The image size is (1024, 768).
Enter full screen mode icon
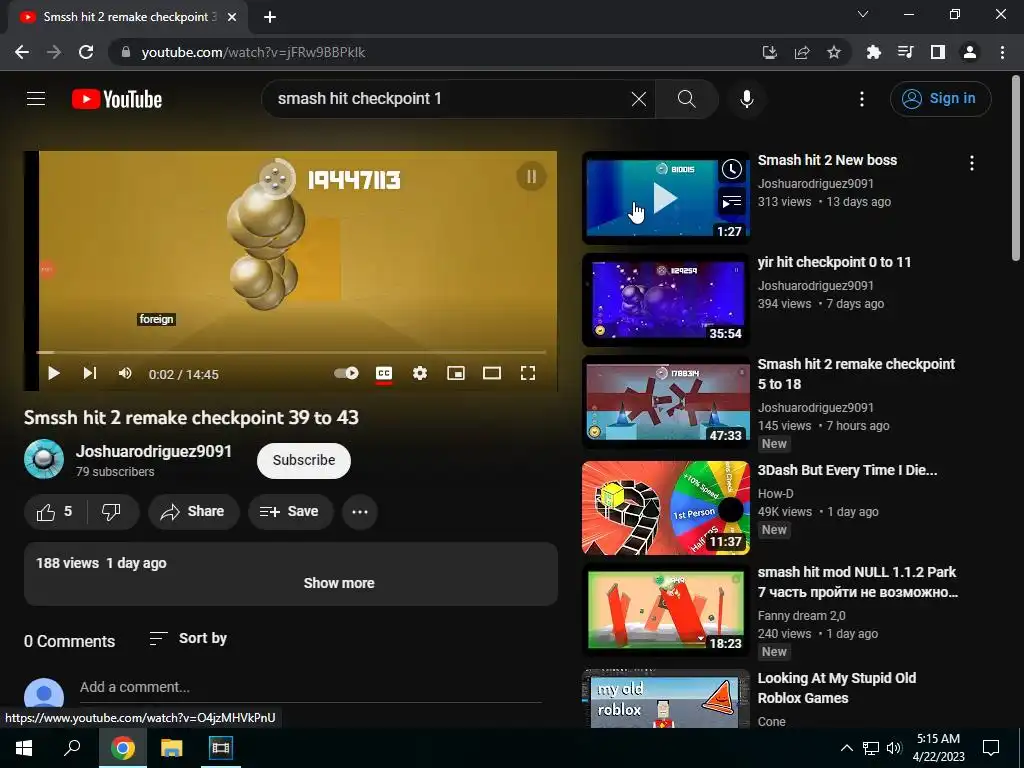pyautogui.click(x=528, y=373)
